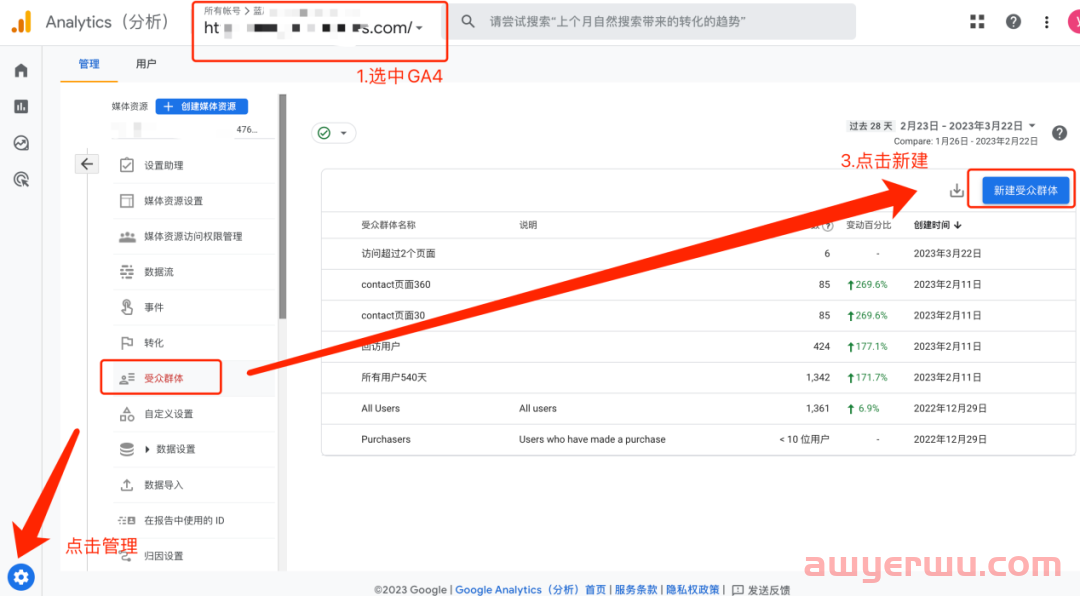Click the help question mark in header
This screenshot has width=1080, height=596.
click(x=1013, y=21)
